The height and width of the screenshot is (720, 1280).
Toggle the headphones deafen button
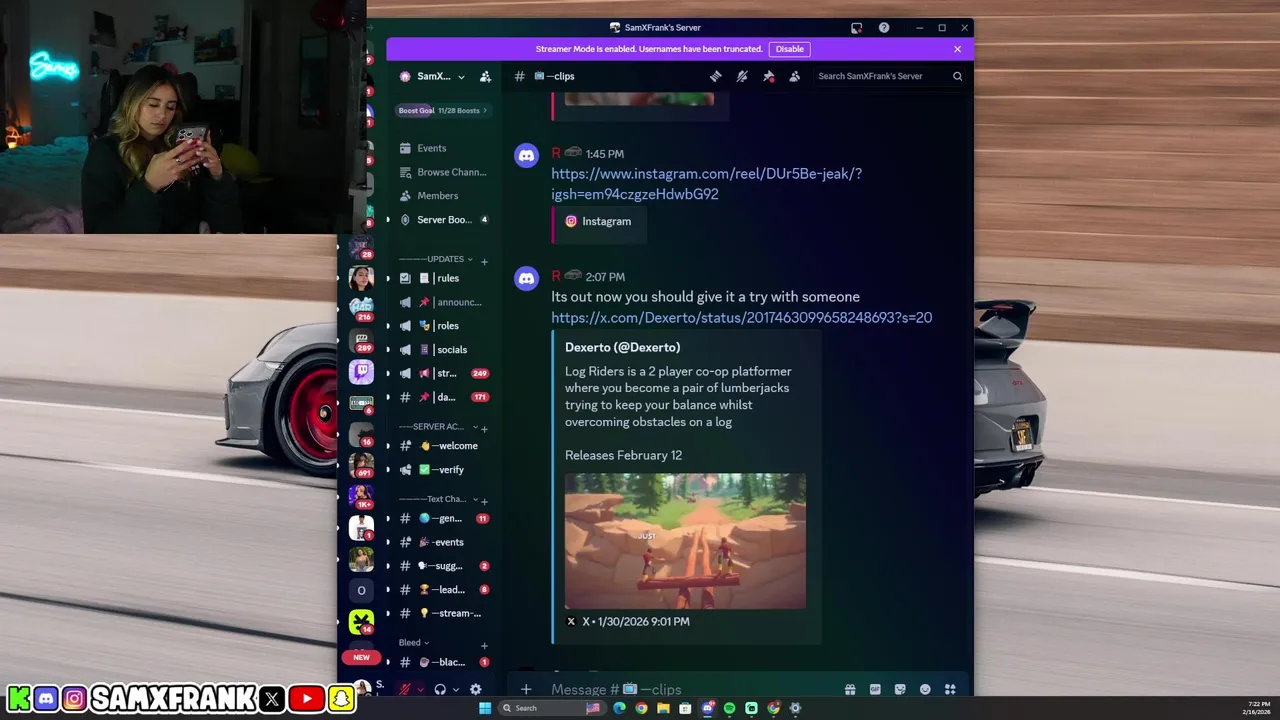point(440,689)
